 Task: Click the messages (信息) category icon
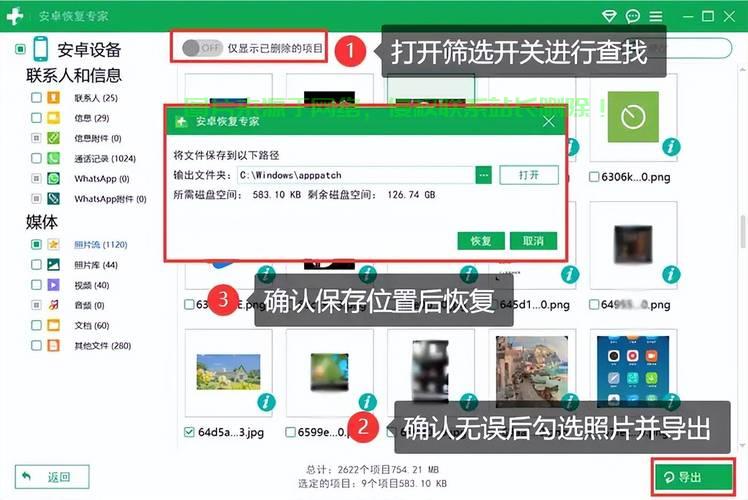tap(53, 117)
